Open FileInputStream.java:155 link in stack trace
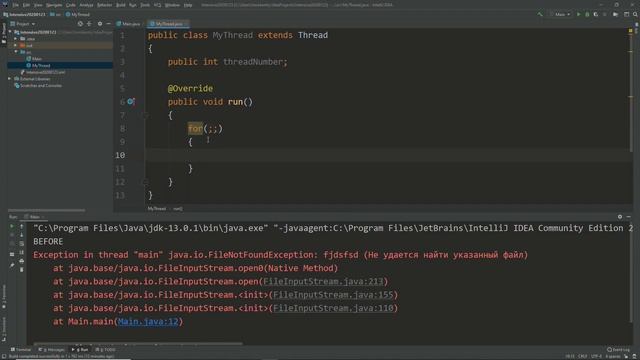The width and height of the screenshot is (640, 360). (x=333, y=295)
